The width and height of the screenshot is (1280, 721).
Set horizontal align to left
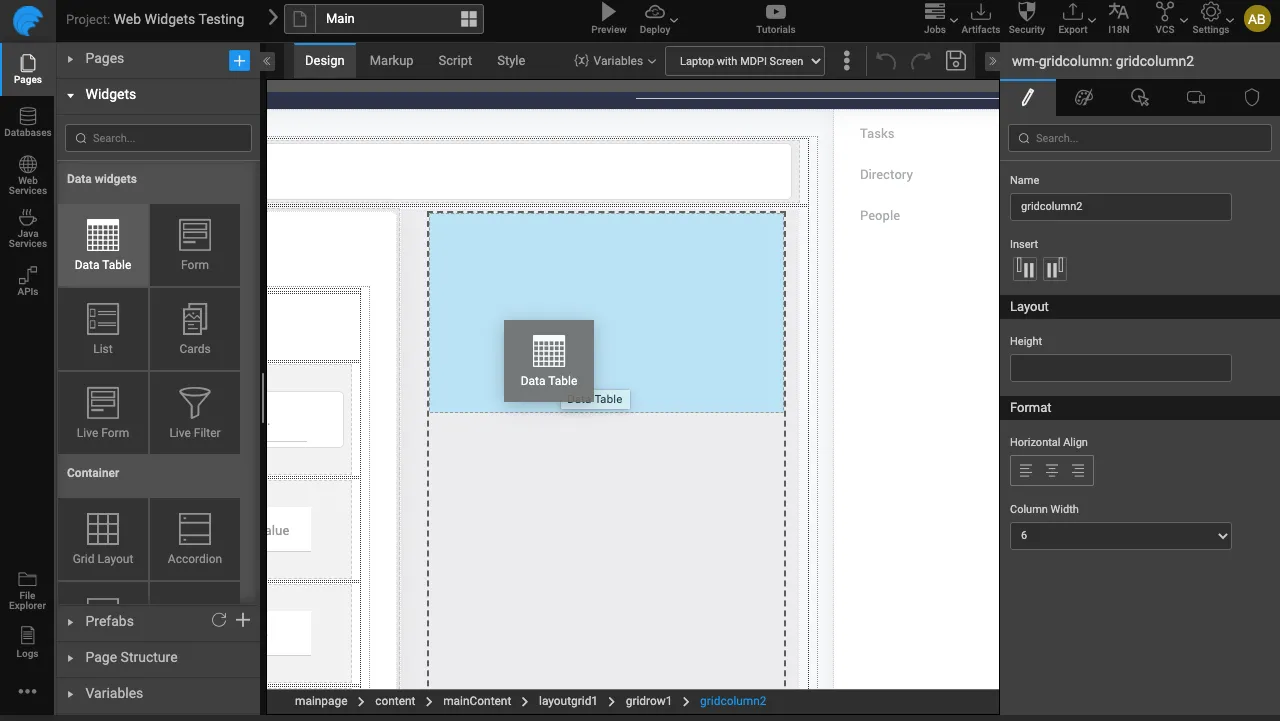[1025, 471]
